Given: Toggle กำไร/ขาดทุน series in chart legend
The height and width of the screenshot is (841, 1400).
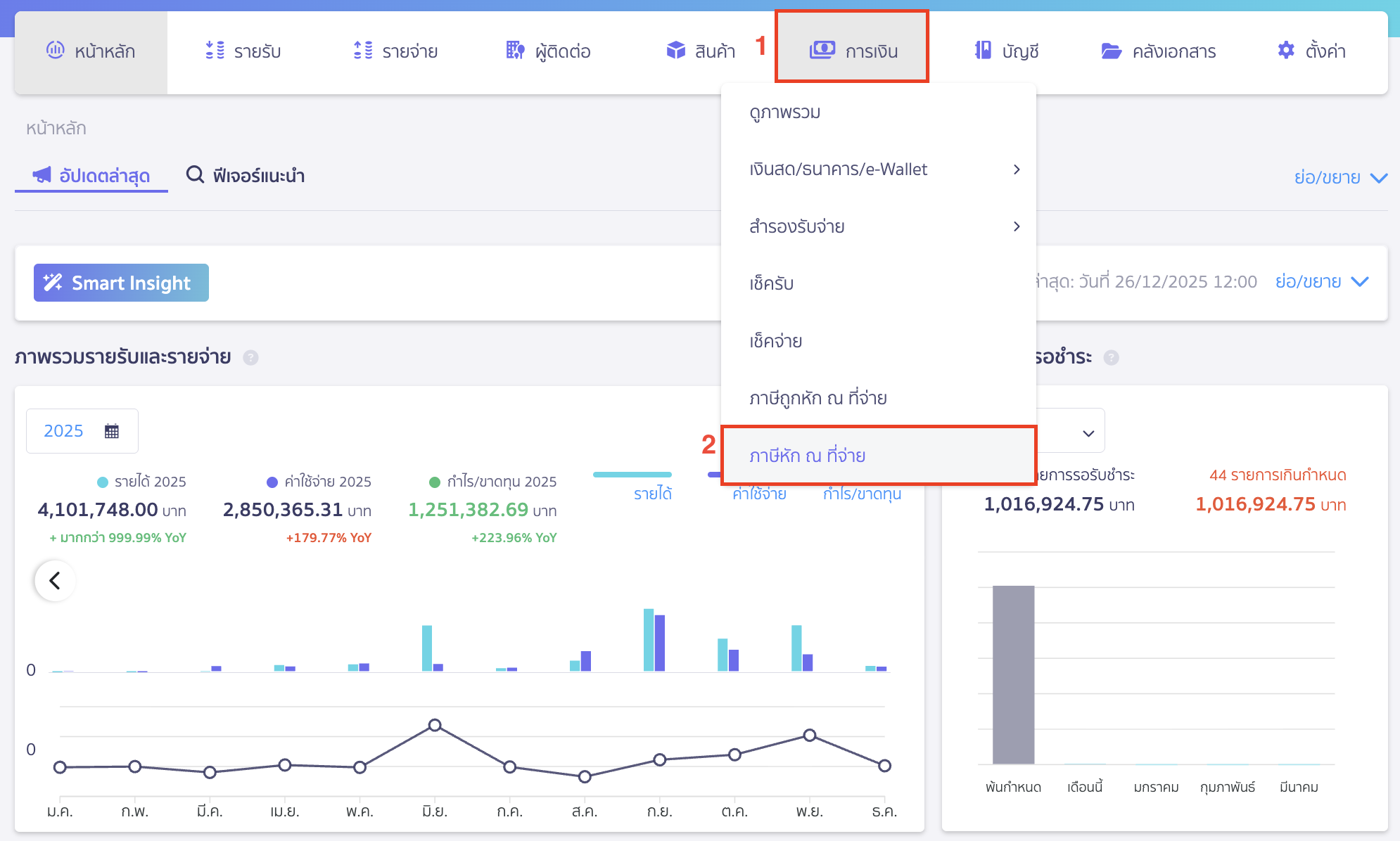Looking at the screenshot, I should click(x=862, y=494).
